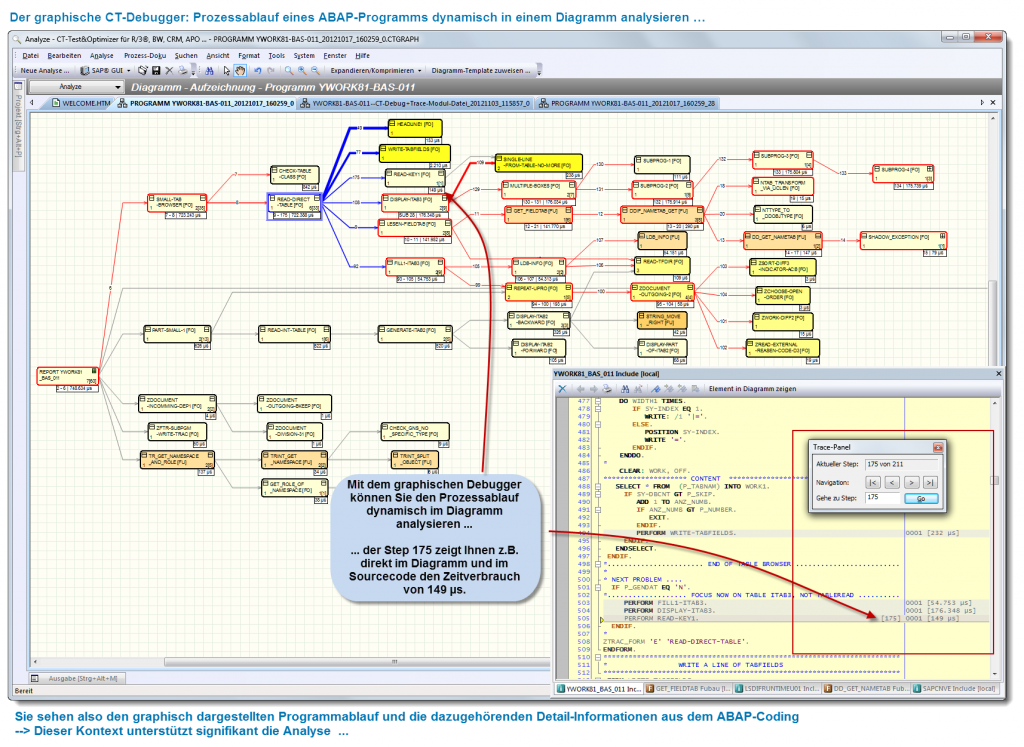Click the Go button in Trace-Panel
Viewport: 1024px width, 747px height.
tap(921, 497)
